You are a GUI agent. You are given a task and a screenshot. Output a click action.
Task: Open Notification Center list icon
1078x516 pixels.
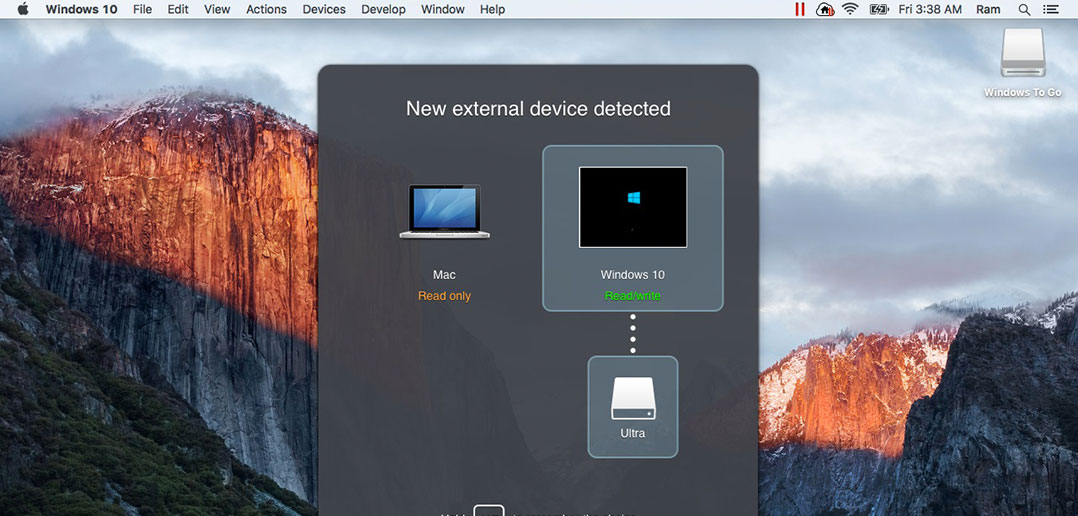click(1050, 10)
